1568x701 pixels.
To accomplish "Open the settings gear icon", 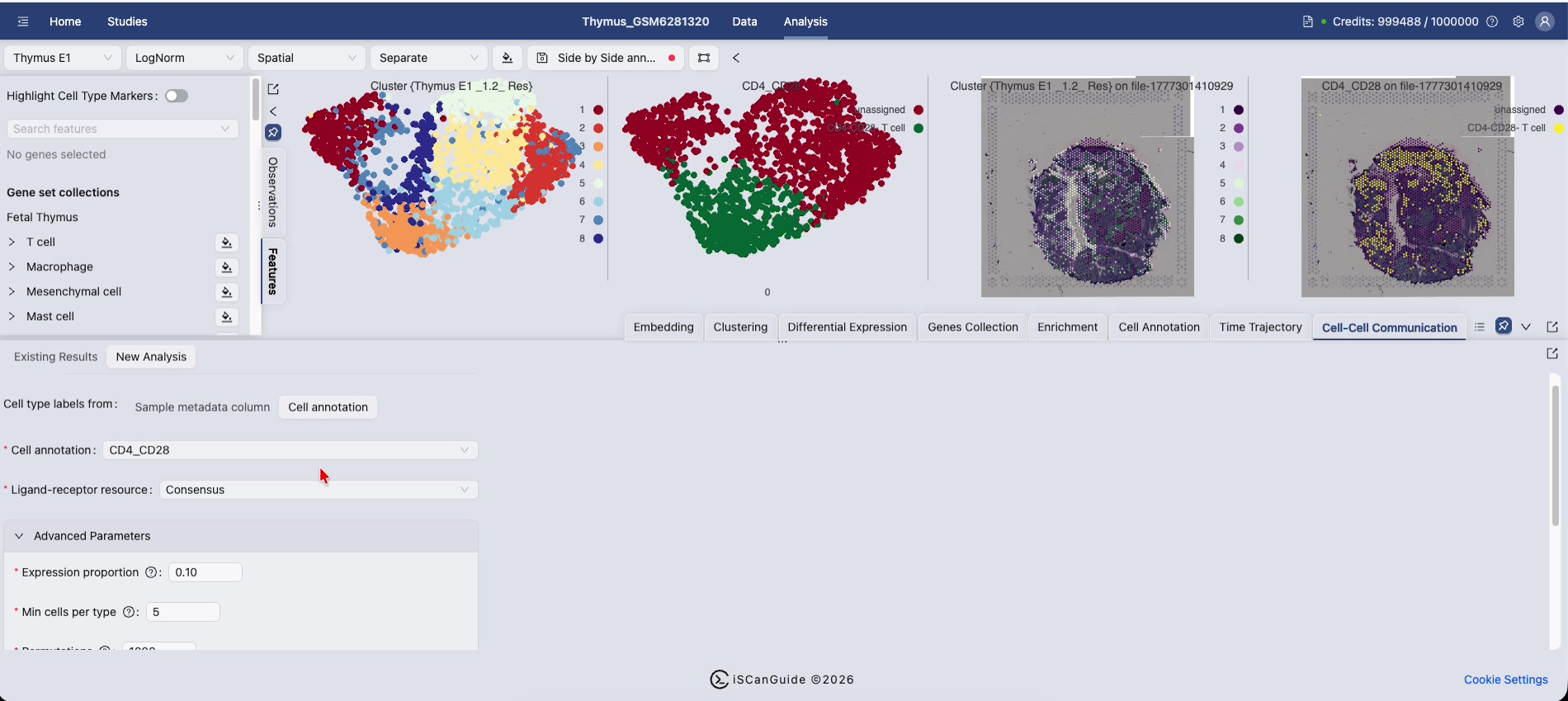I will (x=1518, y=21).
